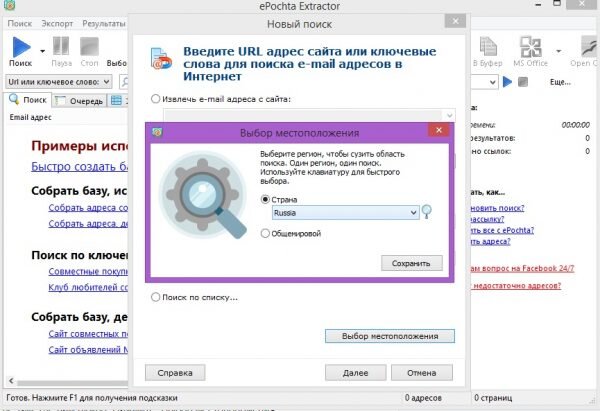Viewport: 600px width, 411px height.
Task: Start search with blue Поиск play icon
Action: (21, 47)
